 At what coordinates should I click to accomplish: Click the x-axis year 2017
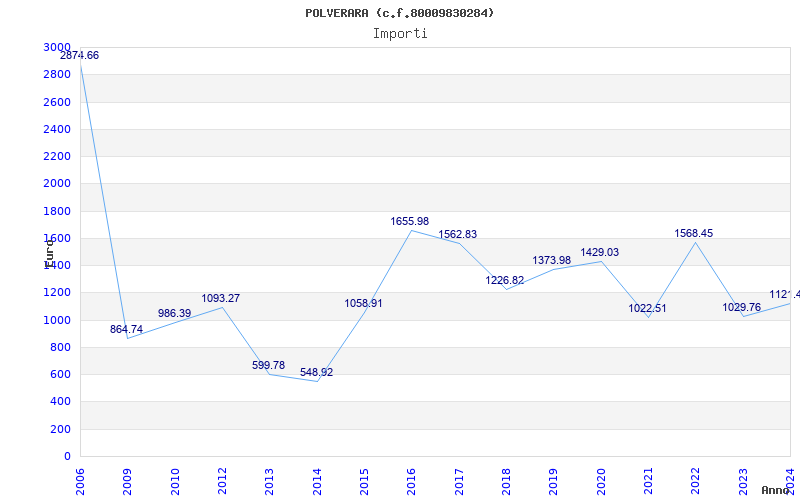(459, 482)
